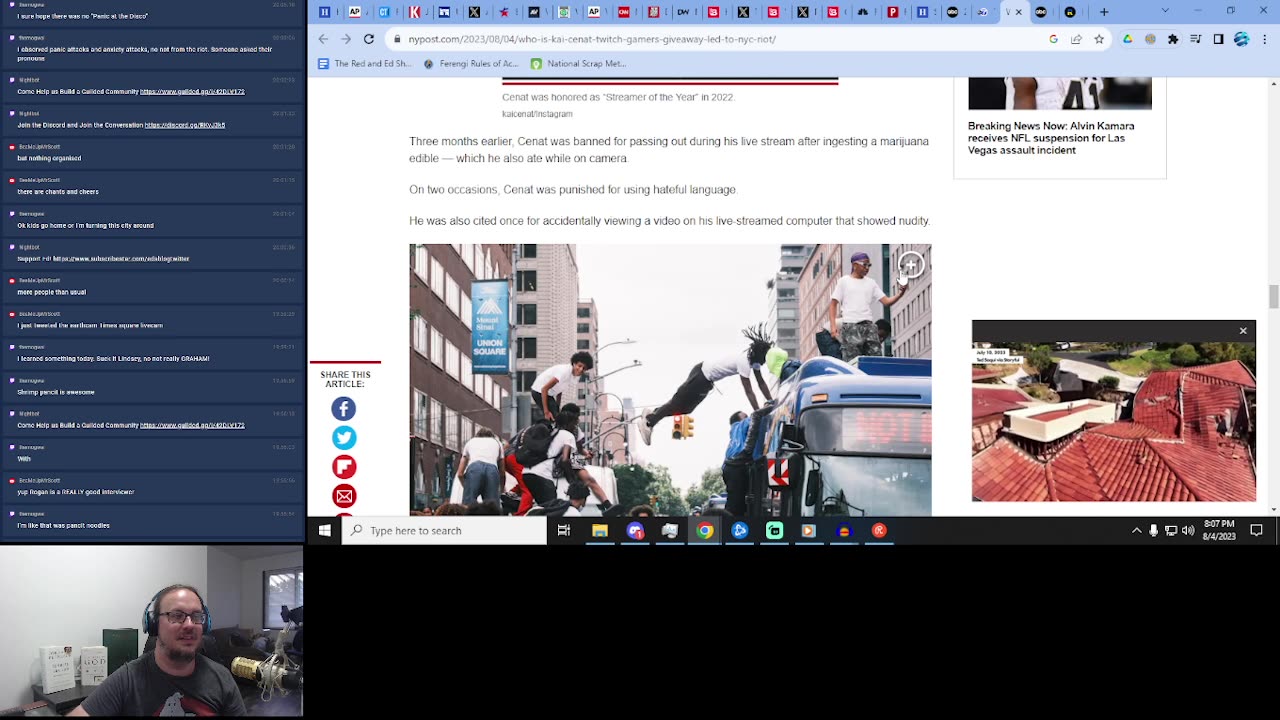Expand Chrome tab search dropdown
This screenshot has height=720, width=1280.
(x=1165, y=11)
